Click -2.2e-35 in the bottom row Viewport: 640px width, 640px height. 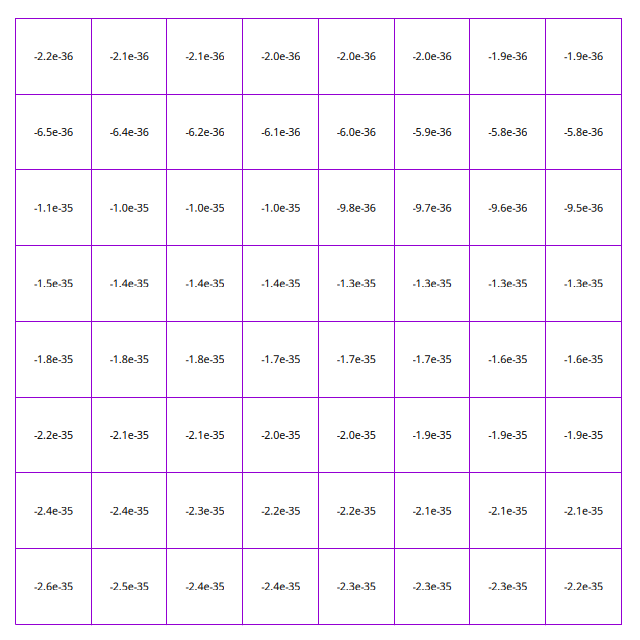[583, 587]
